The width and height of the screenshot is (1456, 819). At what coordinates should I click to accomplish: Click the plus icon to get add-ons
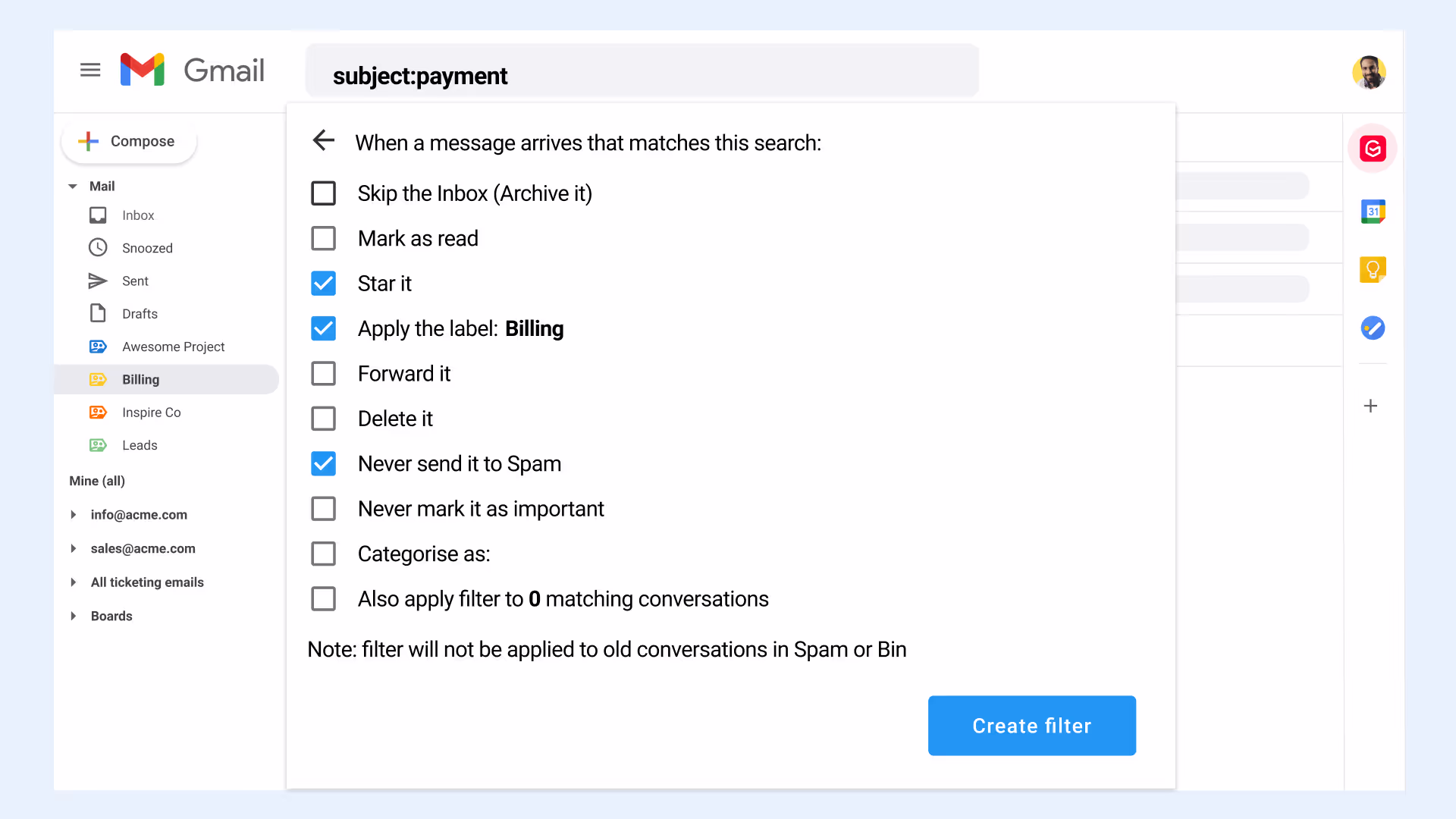tap(1370, 406)
